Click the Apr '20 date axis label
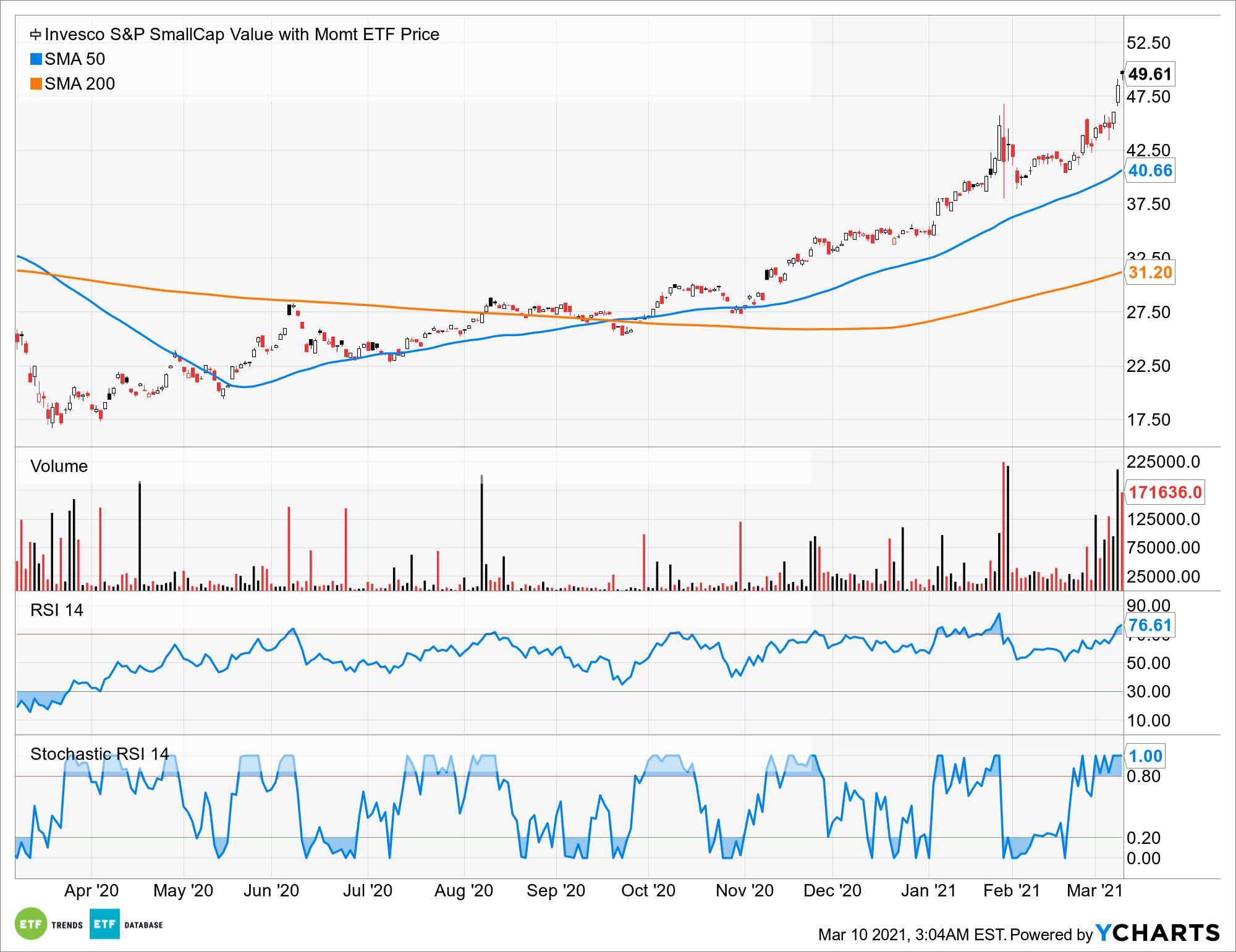1236x952 pixels. [91, 890]
